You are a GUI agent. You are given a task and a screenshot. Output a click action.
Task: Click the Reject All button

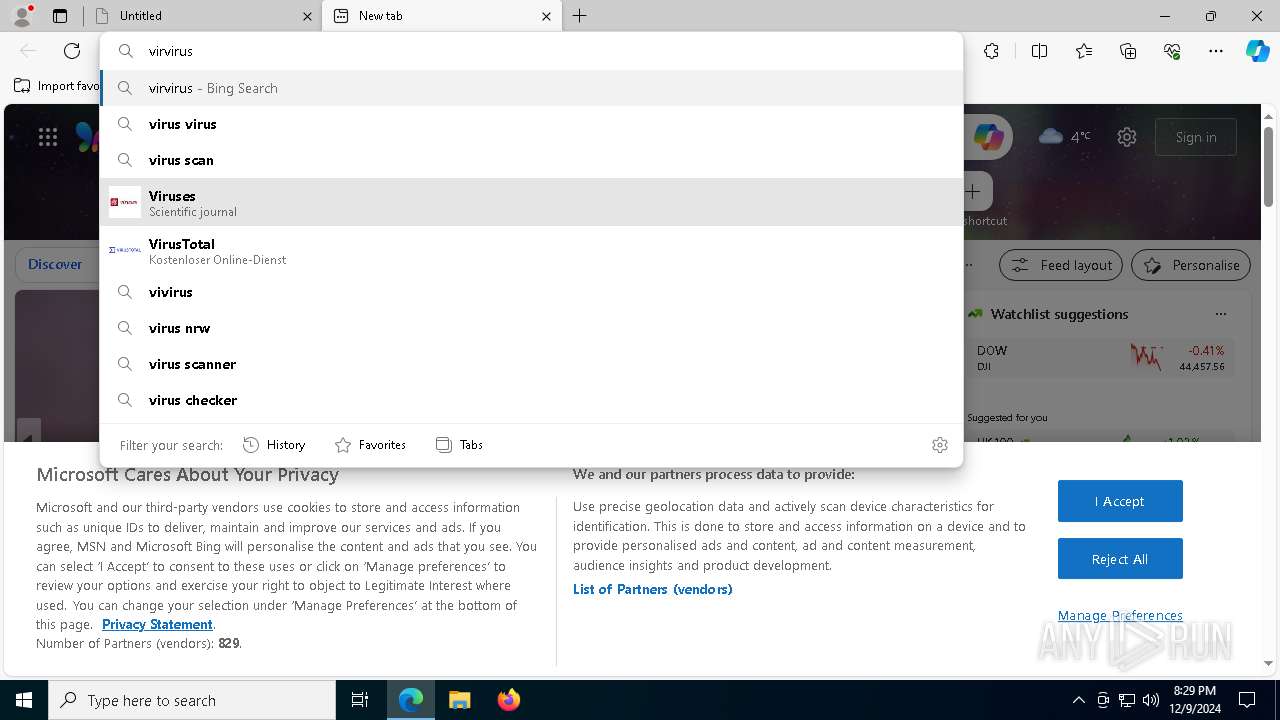[1120, 559]
